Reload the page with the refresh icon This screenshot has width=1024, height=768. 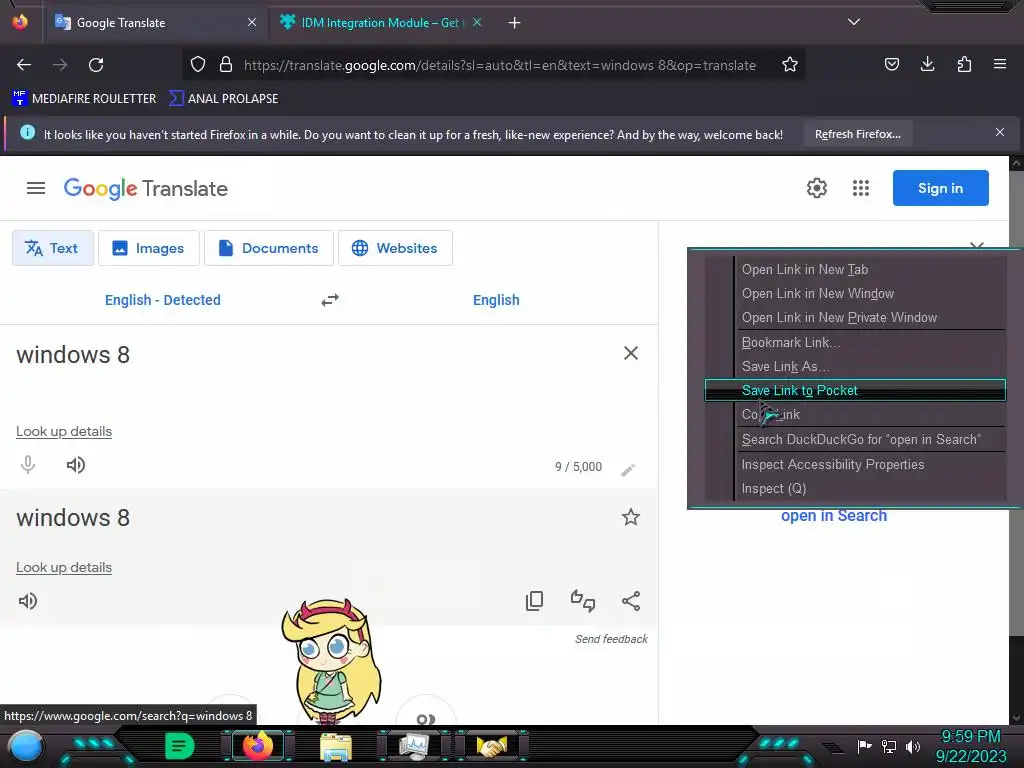[96, 65]
